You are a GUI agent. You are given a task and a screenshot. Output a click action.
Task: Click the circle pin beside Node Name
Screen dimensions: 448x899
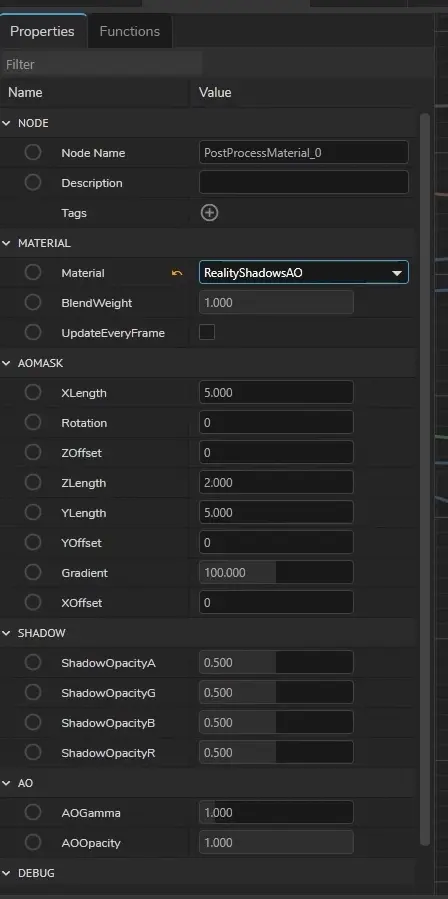click(33, 153)
